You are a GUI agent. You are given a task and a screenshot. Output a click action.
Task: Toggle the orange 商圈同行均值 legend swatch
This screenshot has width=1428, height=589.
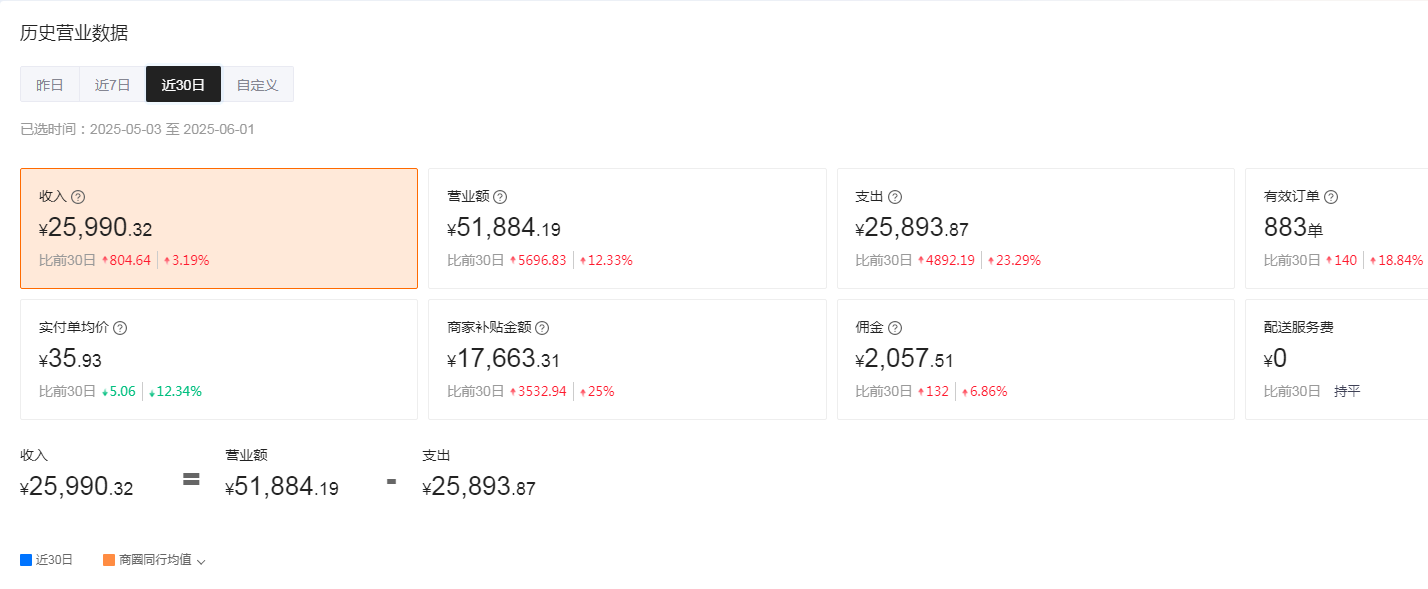pyautogui.click(x=109, y=560)
